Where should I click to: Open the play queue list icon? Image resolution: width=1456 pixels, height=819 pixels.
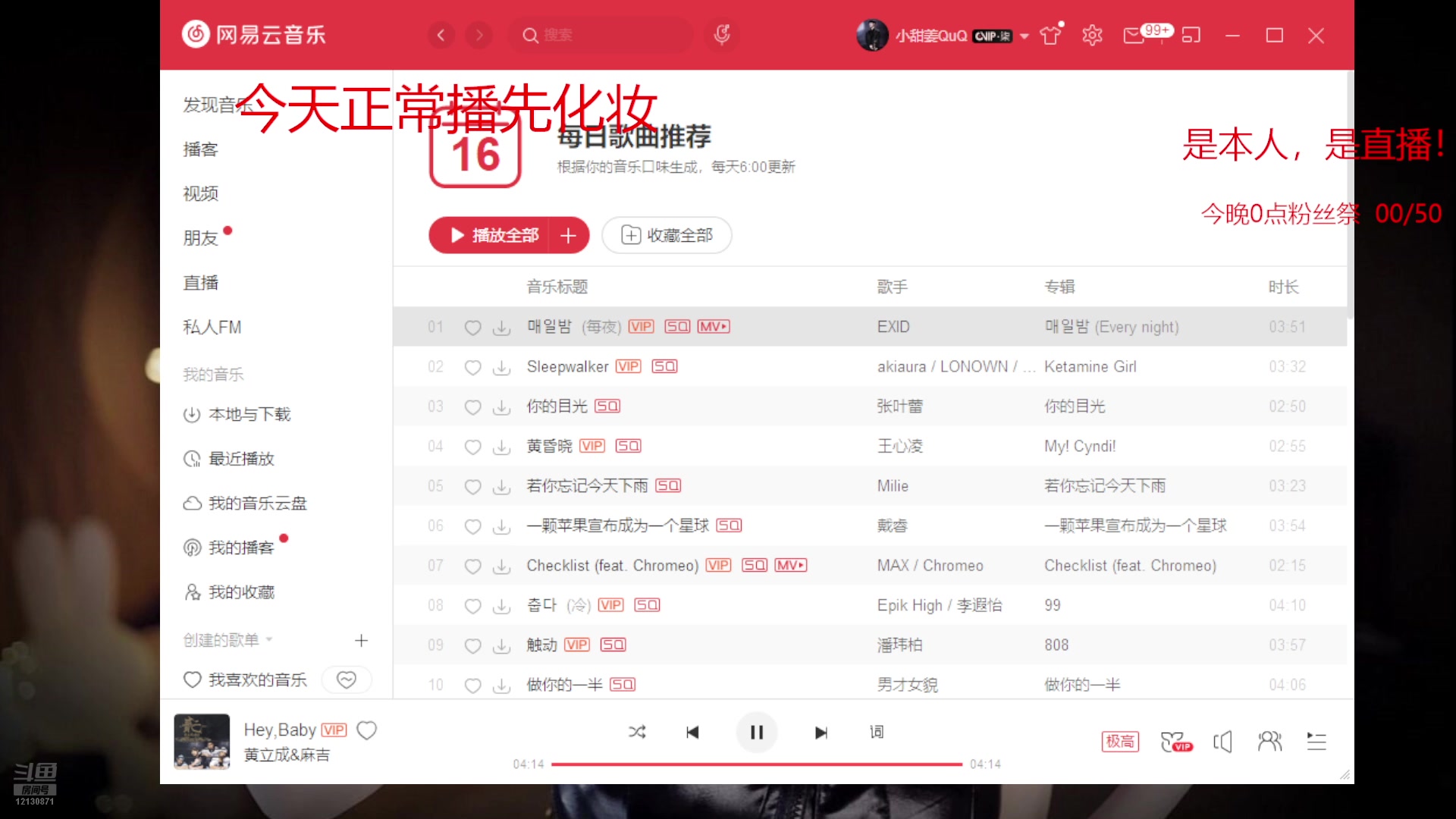click(1316, 741)
